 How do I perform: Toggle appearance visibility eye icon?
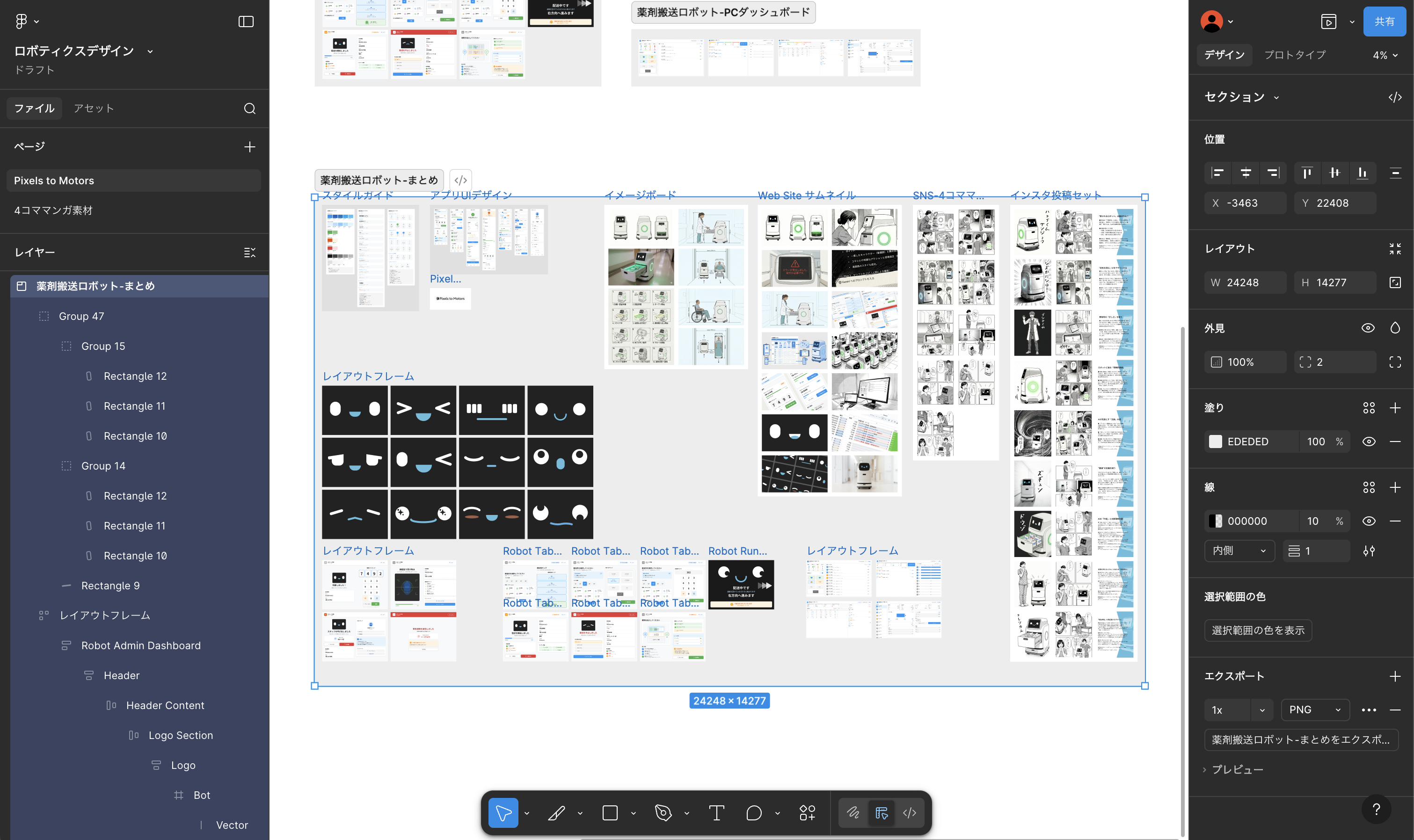1368,328
